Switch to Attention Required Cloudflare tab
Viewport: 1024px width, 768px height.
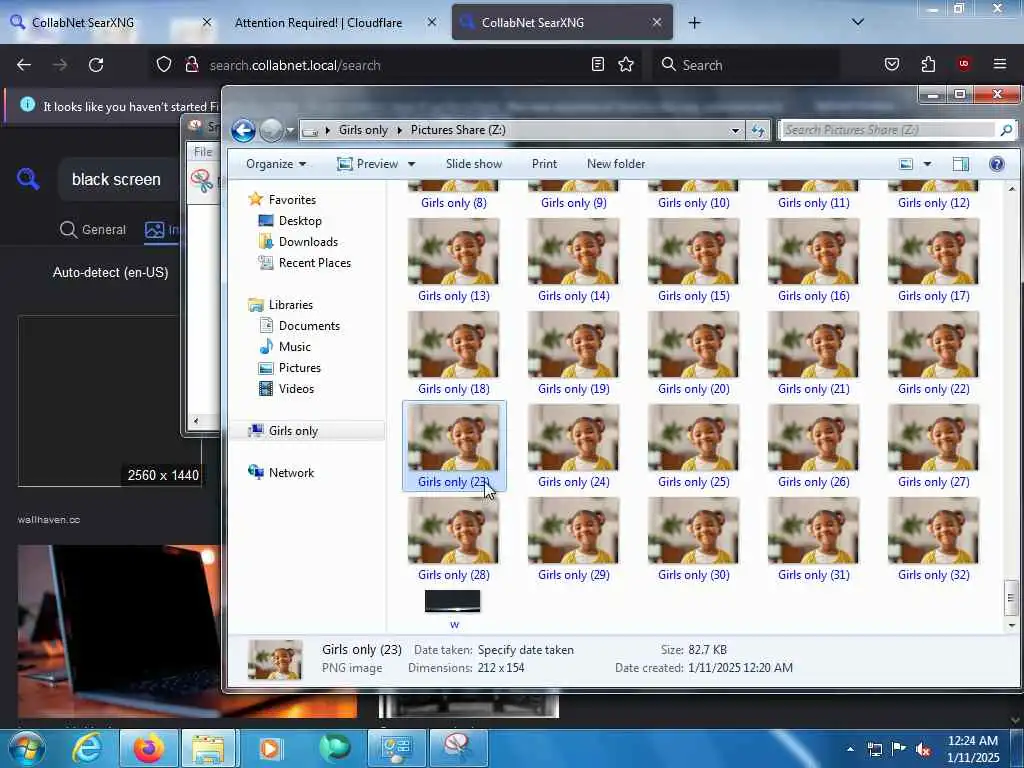[x=318, y=23]
